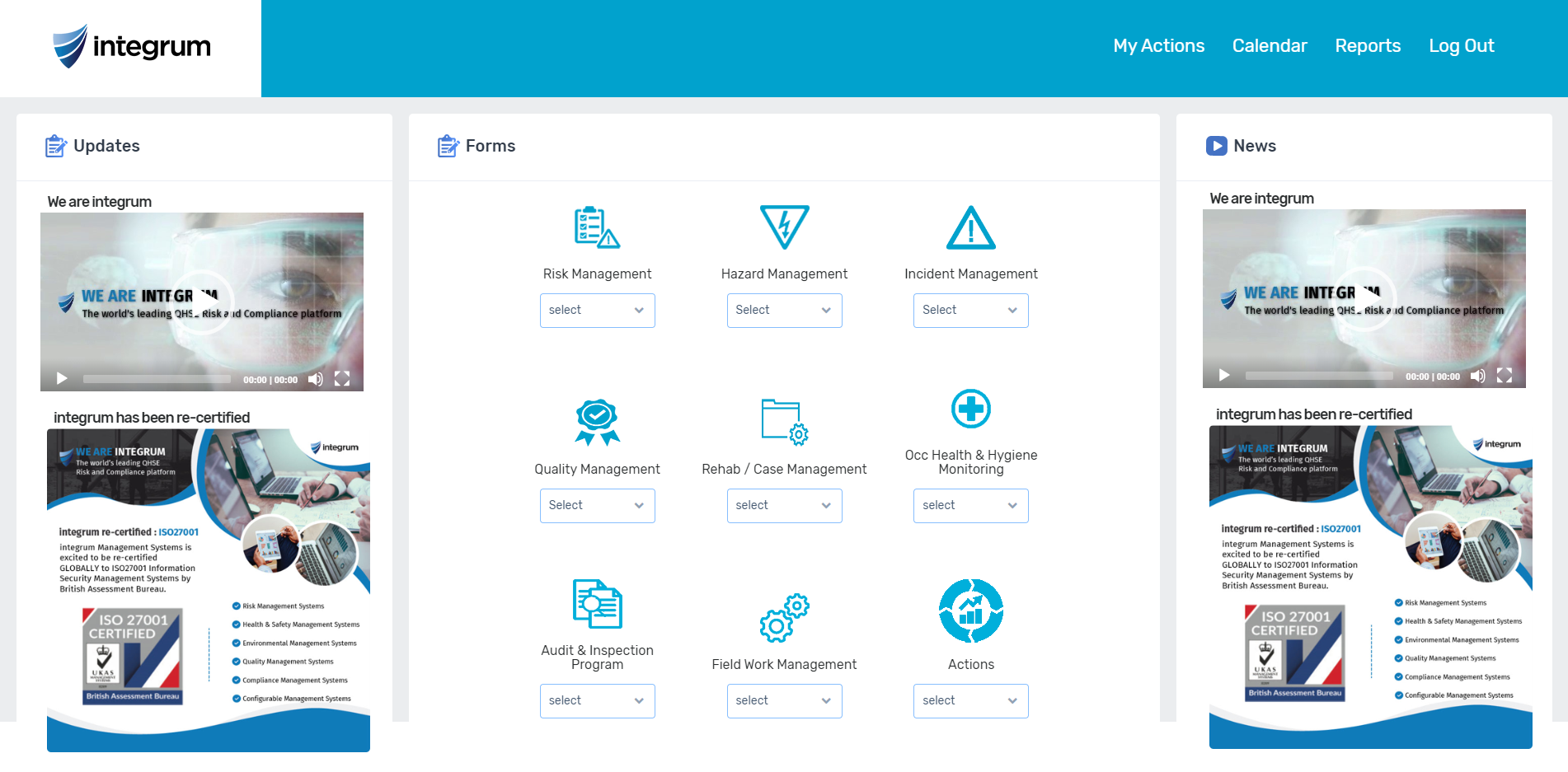
Task: Click the News panel heading text
Action: click(1255, 146)
